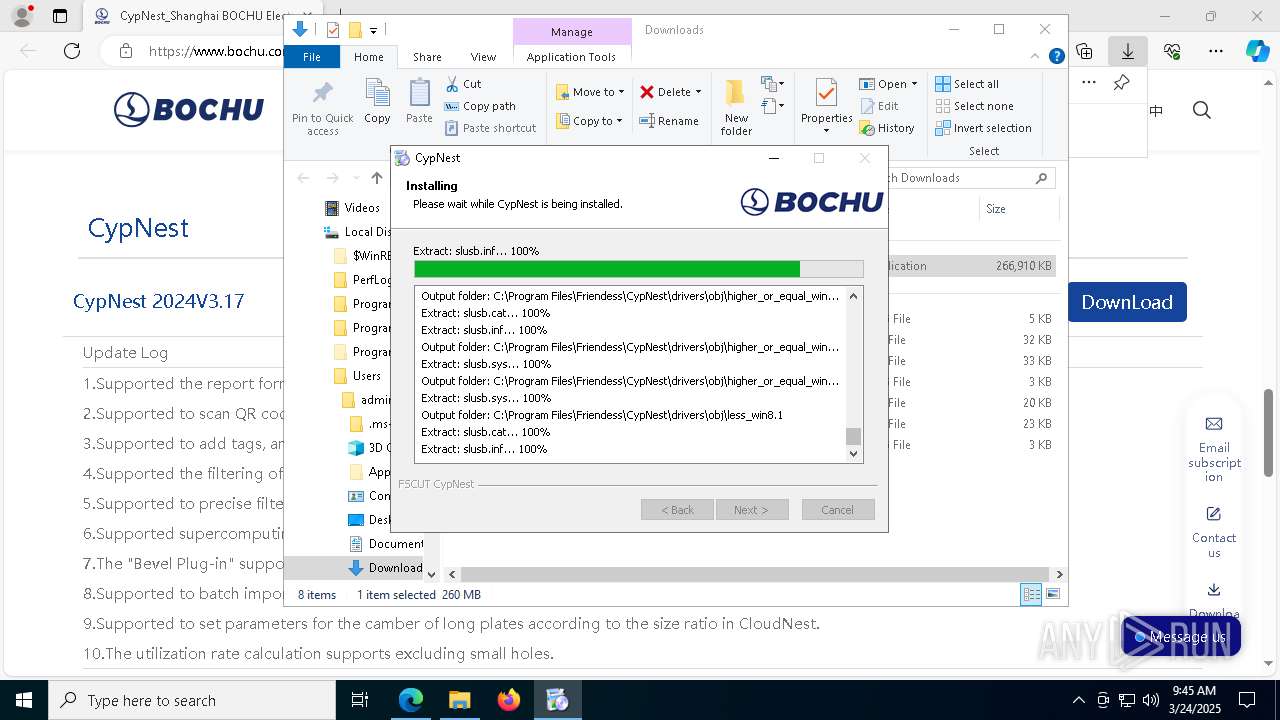The image size is (1280, 720).
Task: Open Email subscription on the webpage sidebar
Action: coord(1214,449)
